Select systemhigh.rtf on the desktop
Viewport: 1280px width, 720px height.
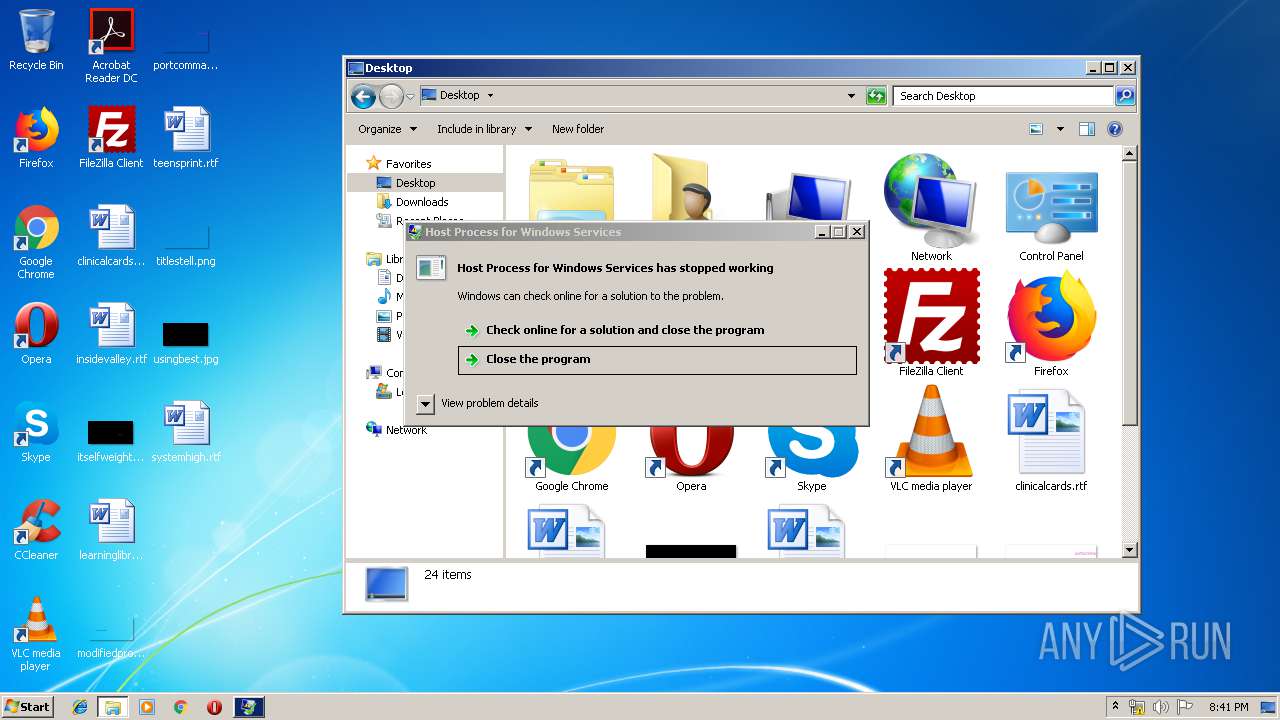click(x=186, y=432)
